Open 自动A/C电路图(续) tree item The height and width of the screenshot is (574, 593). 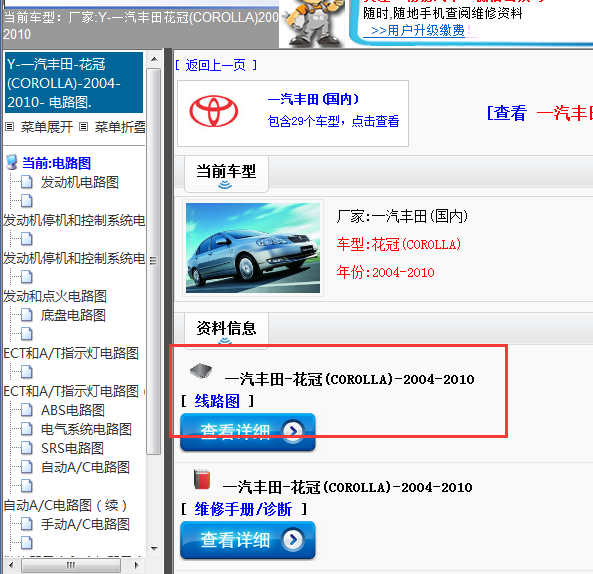tap(65, 505)
